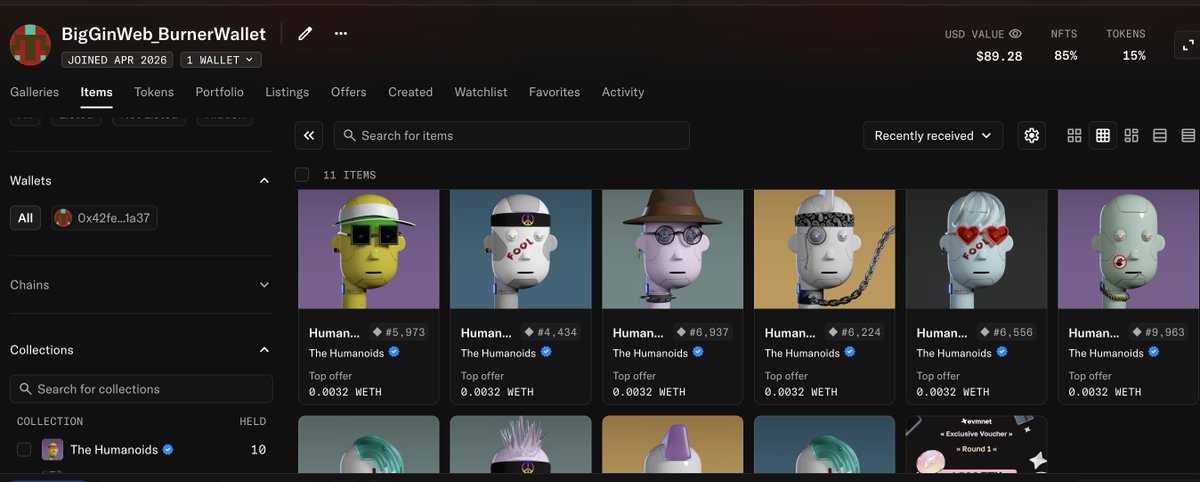Show the Activity tab
1200x482 pixels.
pos(623,92)
